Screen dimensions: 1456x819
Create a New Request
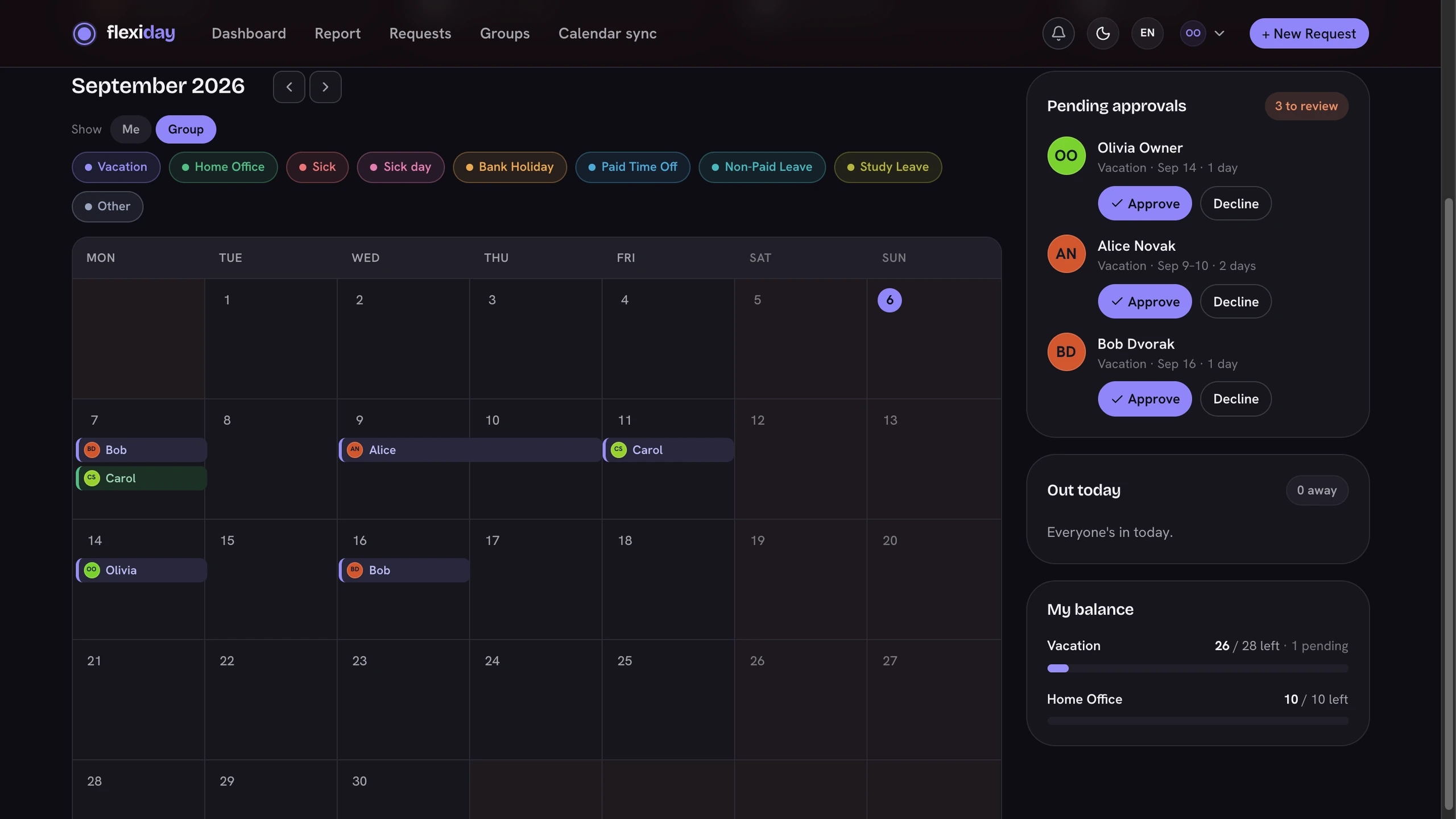(1309, 33)
